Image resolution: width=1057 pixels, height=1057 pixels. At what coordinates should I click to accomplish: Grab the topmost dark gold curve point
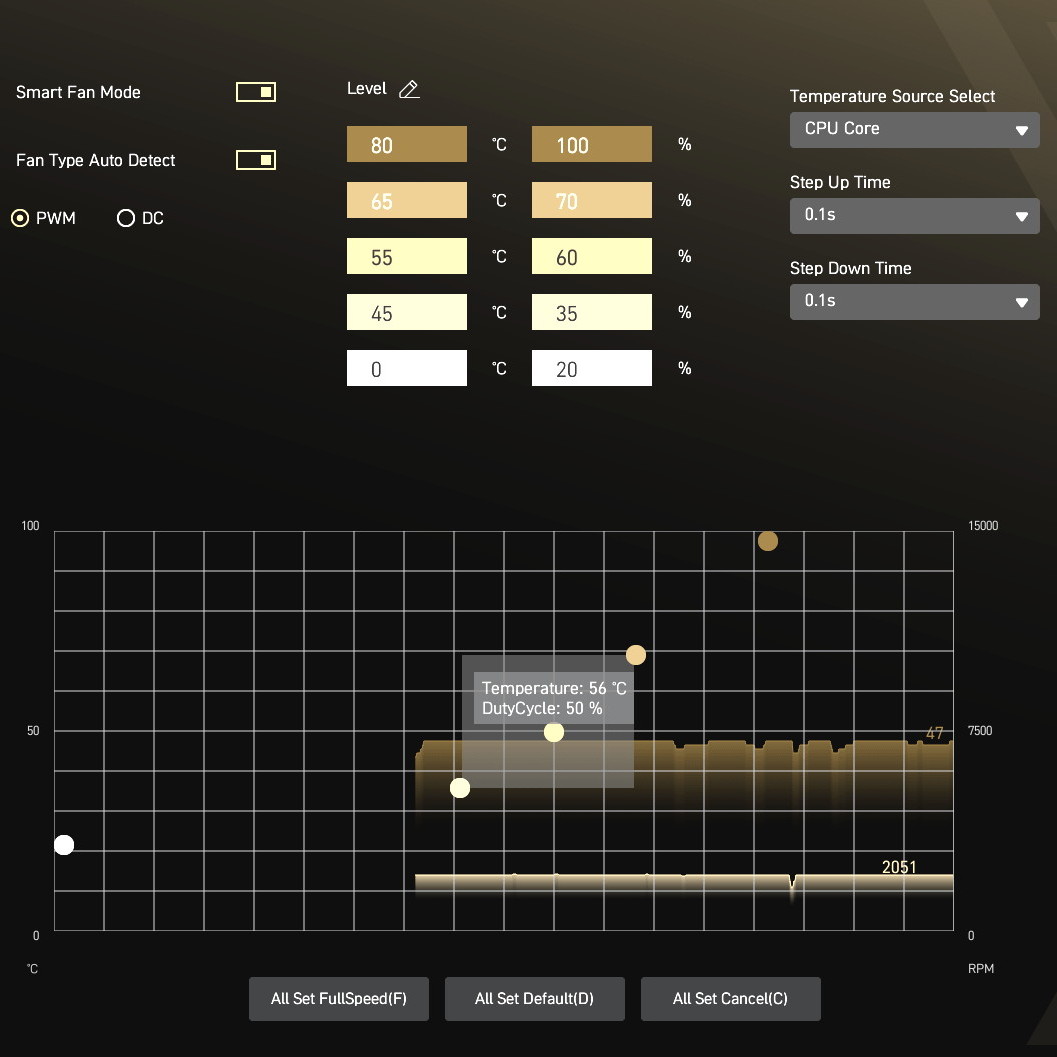[x=767, y=541]
